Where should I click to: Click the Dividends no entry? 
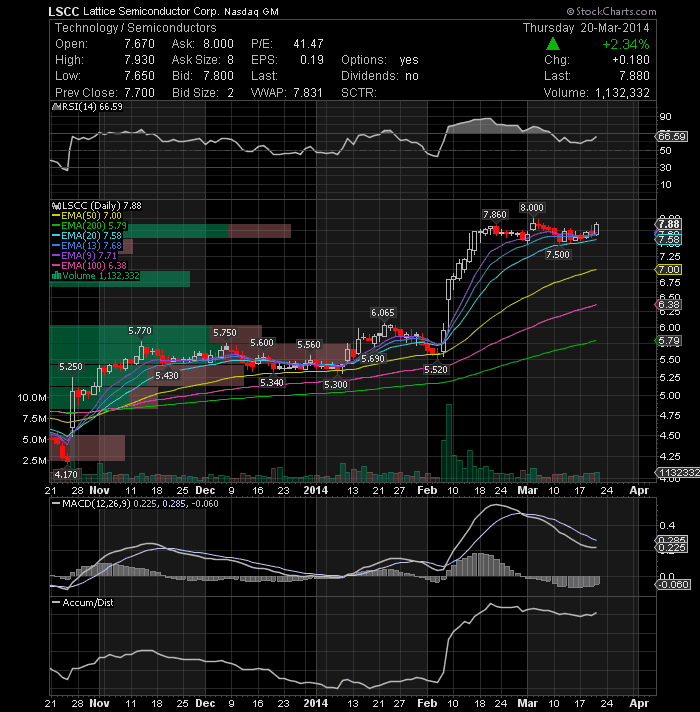380,76
